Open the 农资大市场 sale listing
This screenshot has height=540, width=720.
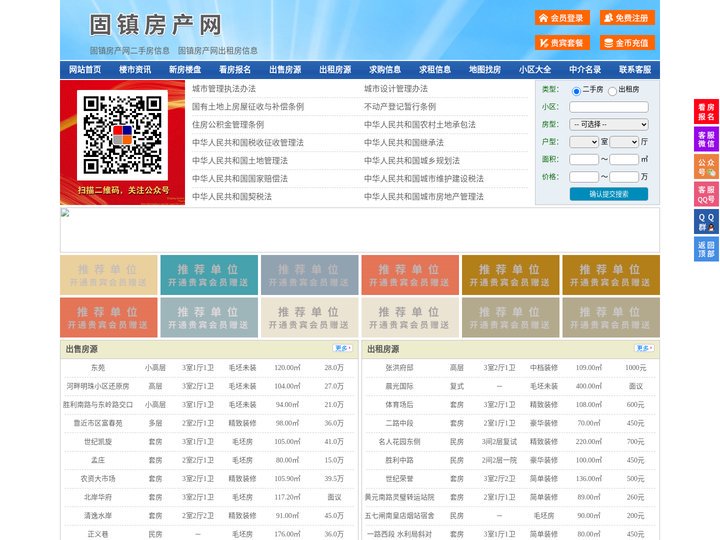click(x=98, y=478)
